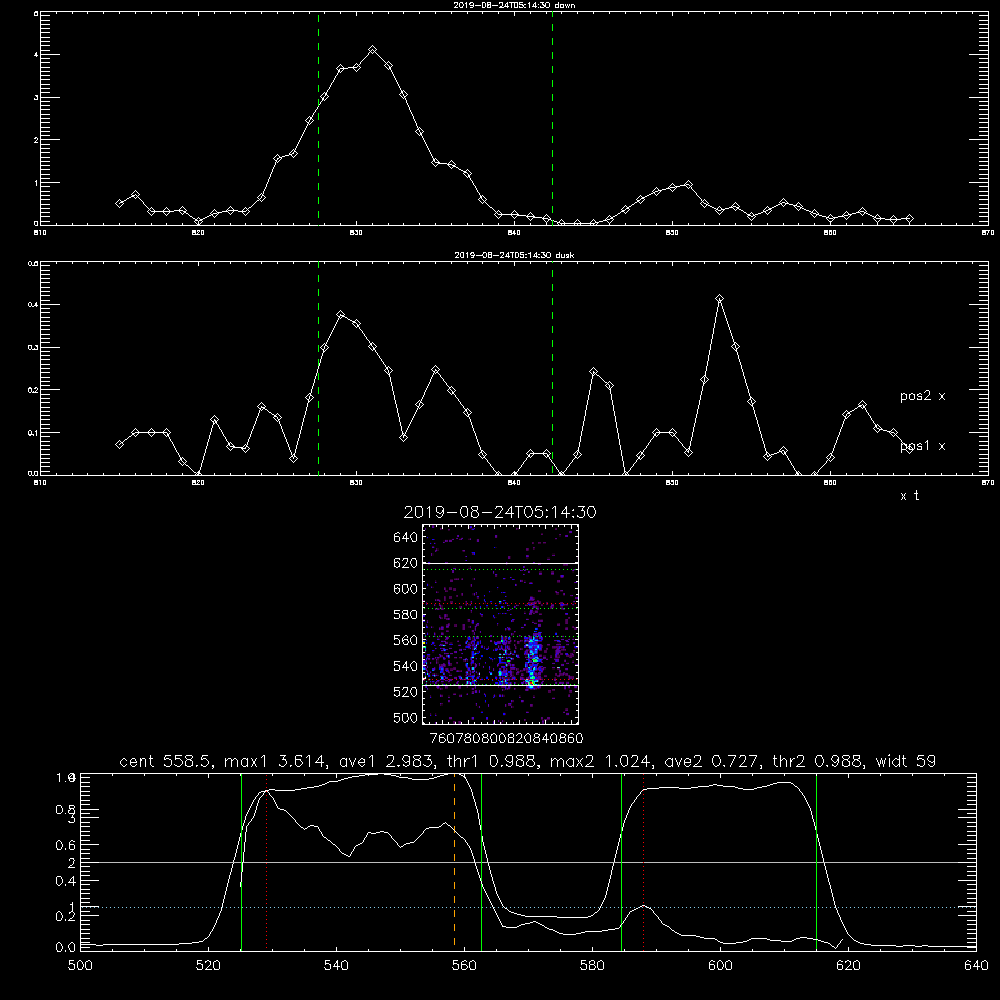
Task: Click the 'pos1 x' label
Action: click(922, 446)
